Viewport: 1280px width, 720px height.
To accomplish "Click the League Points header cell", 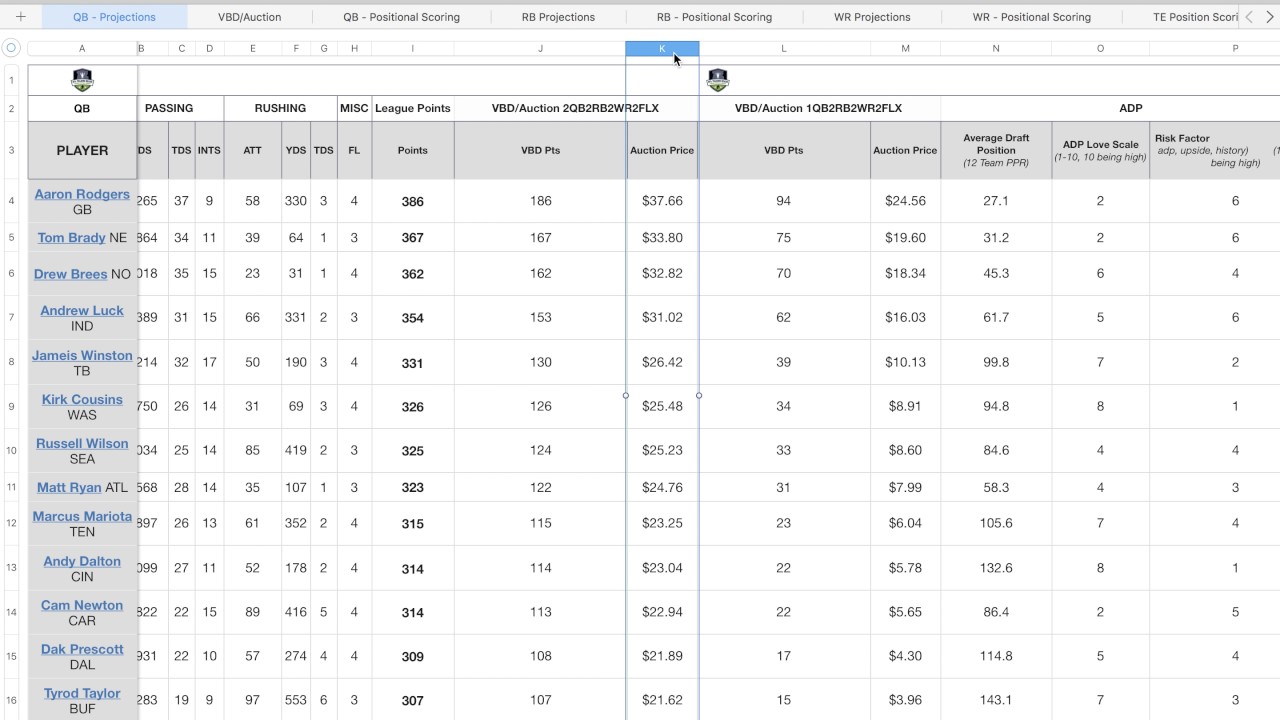I will point(413,108).
